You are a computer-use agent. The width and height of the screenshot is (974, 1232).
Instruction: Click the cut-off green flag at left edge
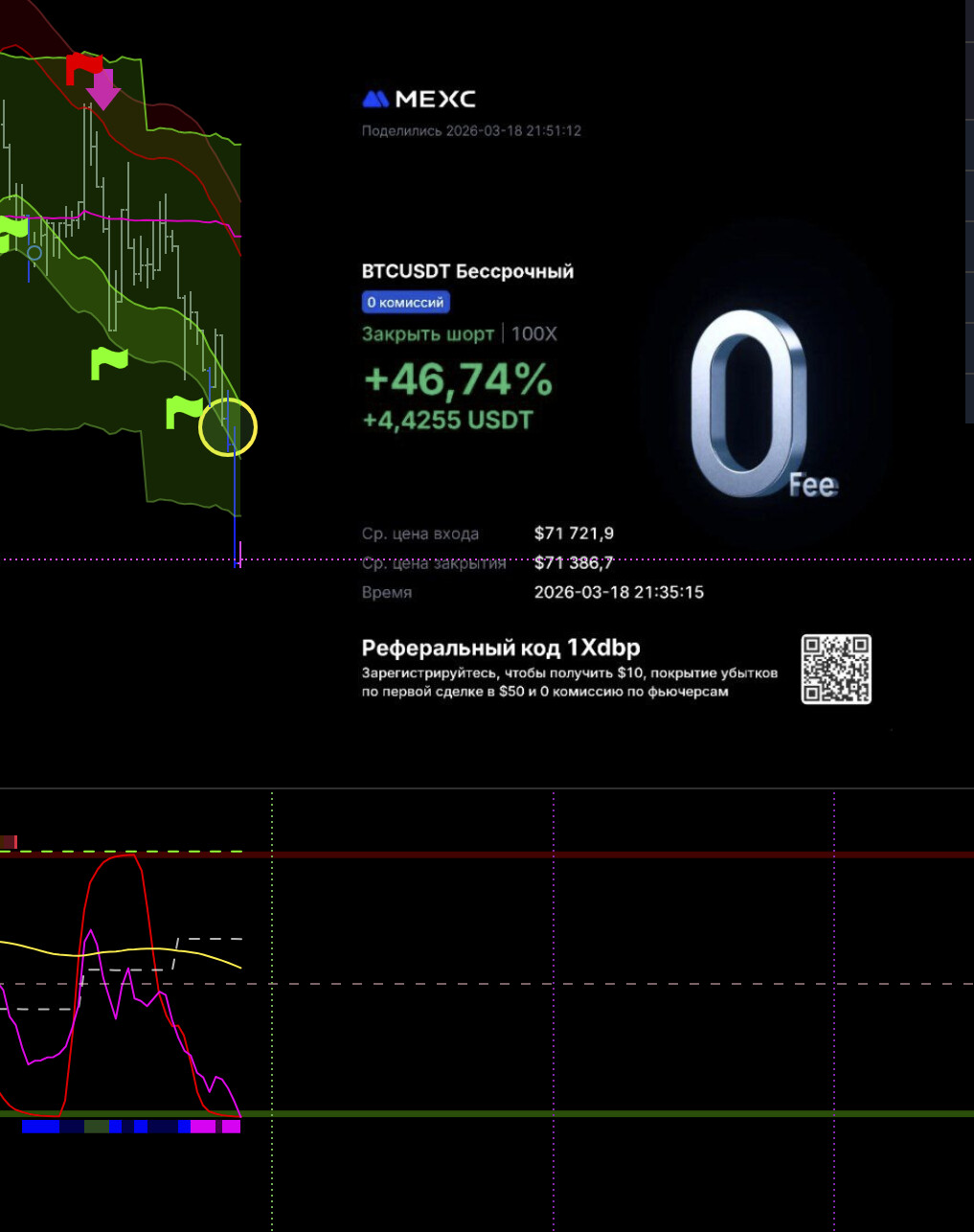tap(11, 234)
